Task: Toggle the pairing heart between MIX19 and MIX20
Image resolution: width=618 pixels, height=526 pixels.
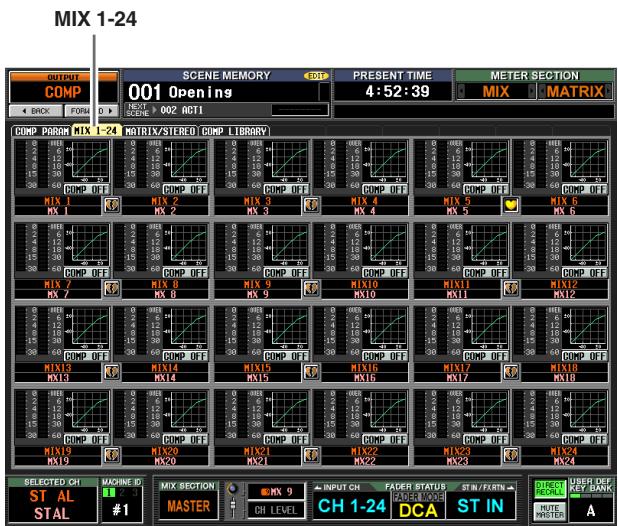Action: pos(112,455)
